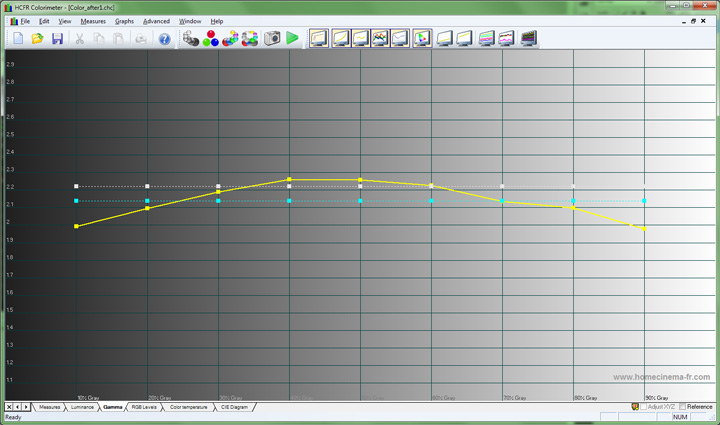720x425 pixels.
Task: Select the Gamma tab
Action: pyautogui.click(x=113, y=407)
